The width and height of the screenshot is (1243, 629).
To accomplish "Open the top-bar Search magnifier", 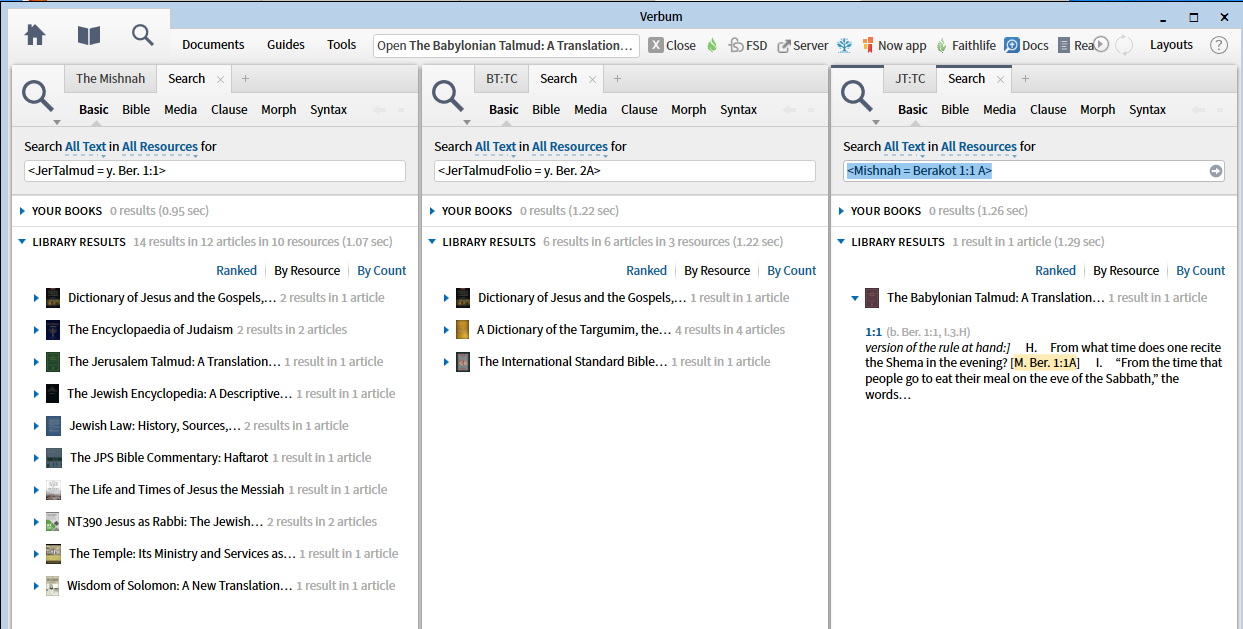I will point(143,35).
